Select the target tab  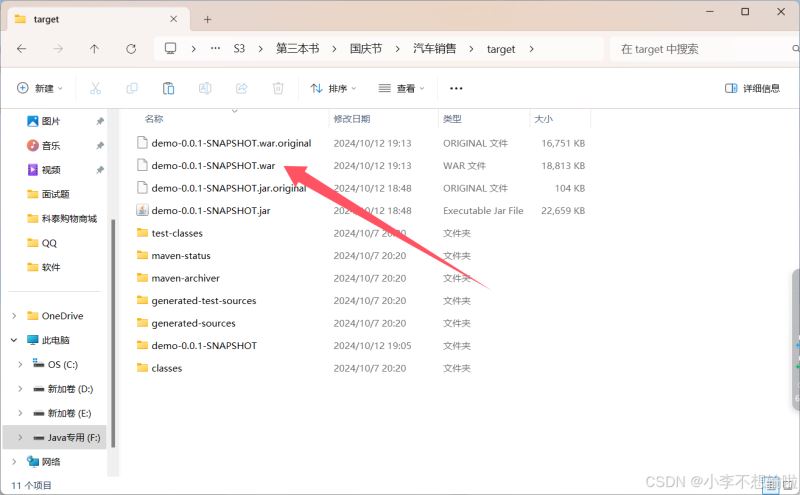(x=98, y=19)
